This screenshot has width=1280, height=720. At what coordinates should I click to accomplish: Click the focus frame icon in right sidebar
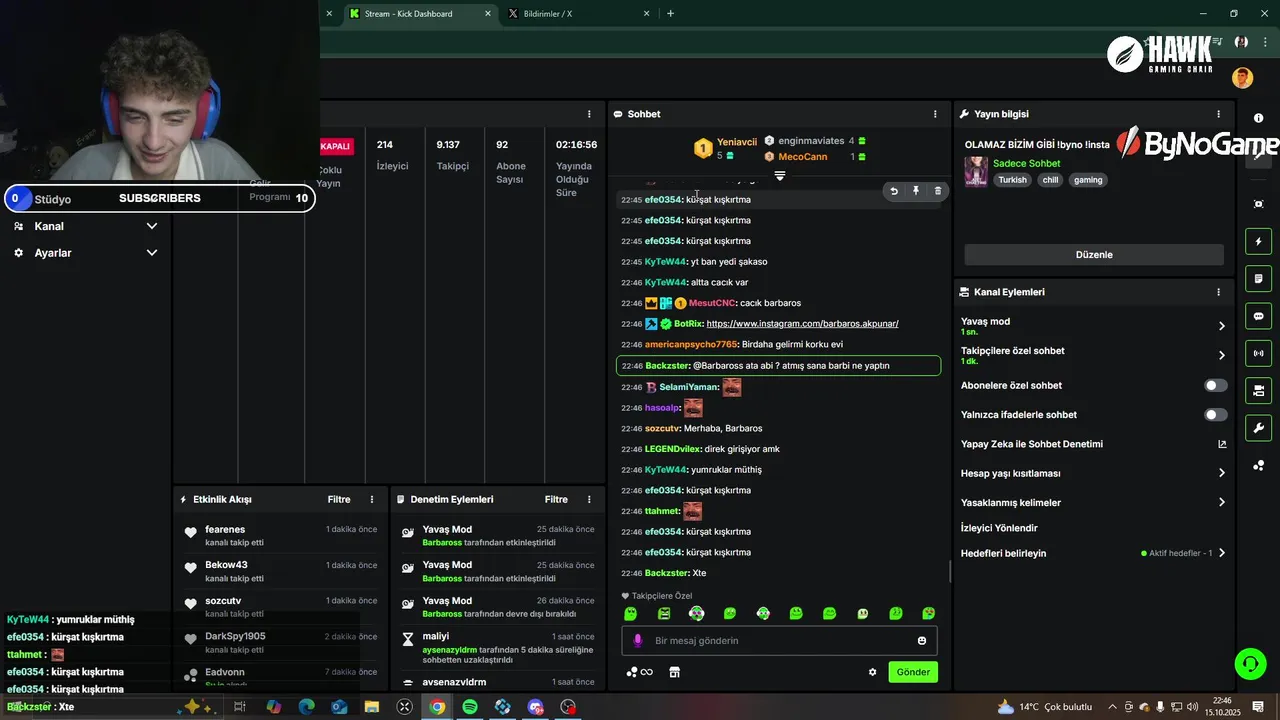pos(1259,204)
